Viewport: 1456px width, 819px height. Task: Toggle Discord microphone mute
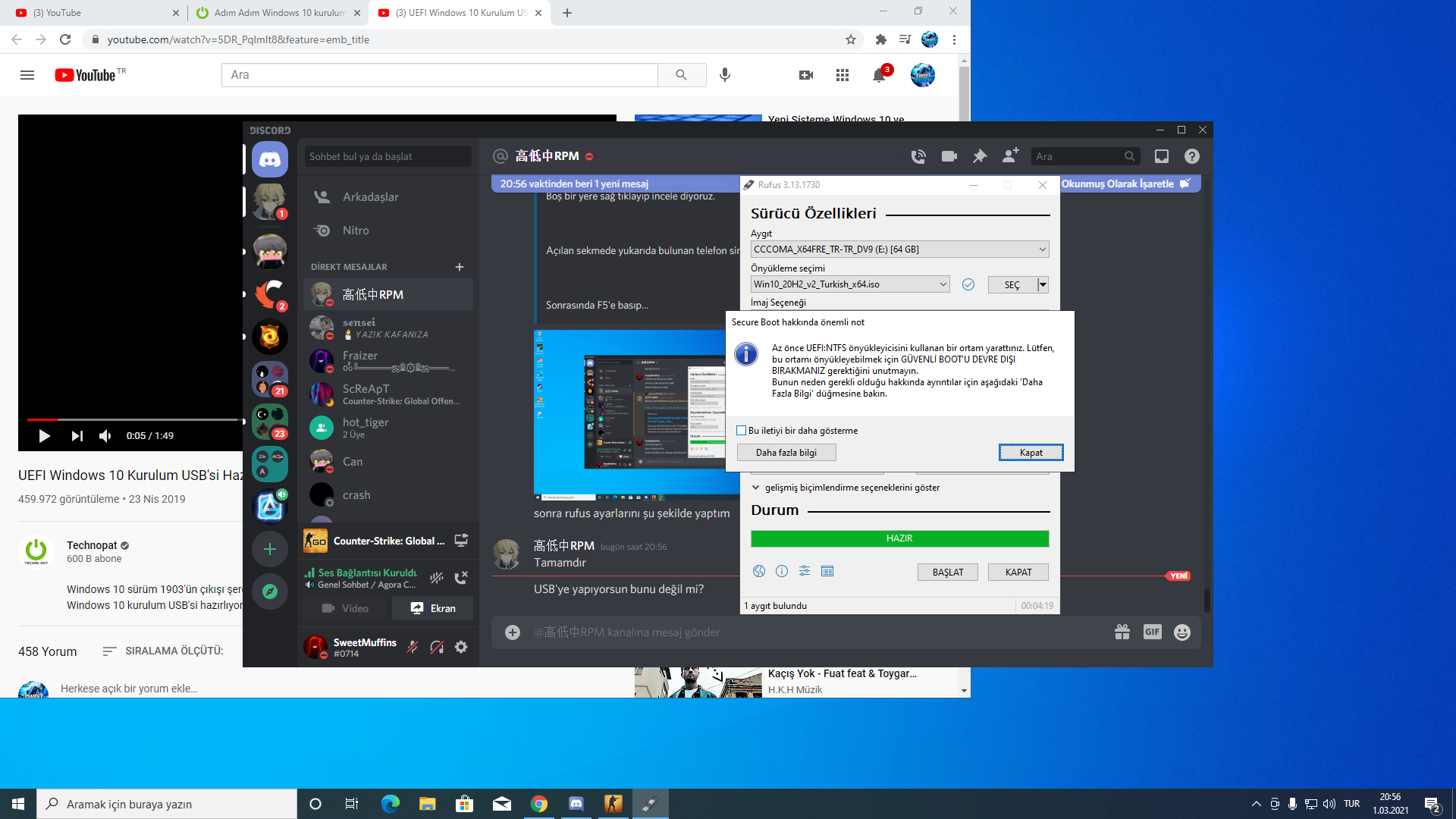point(413,647)
